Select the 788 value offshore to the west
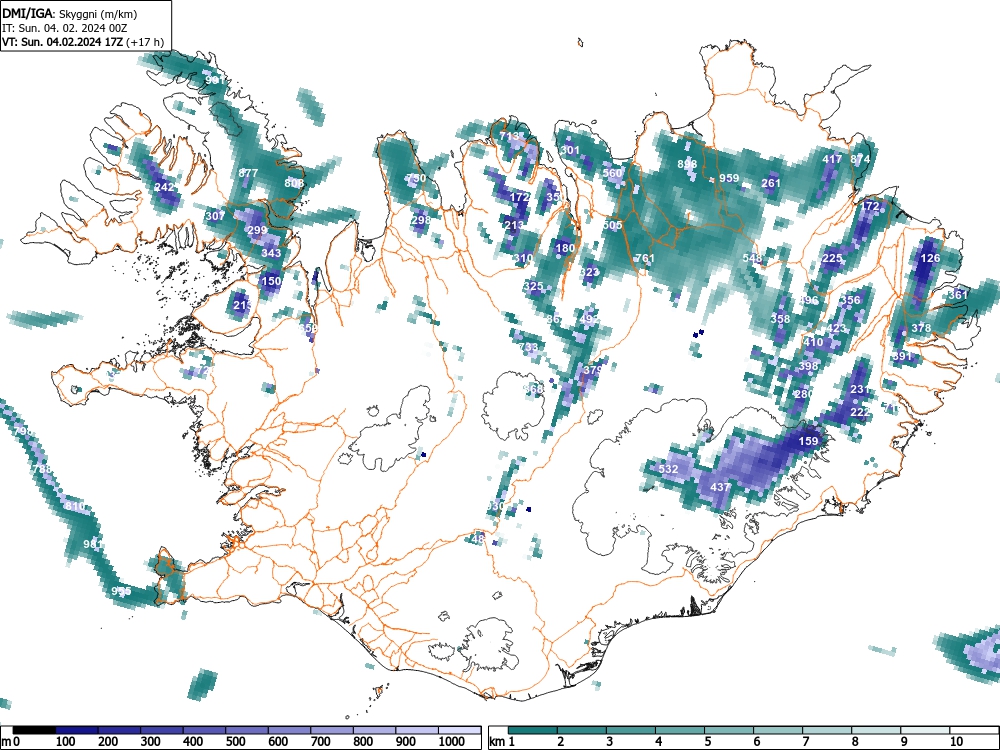 click(x=41, y=469)
